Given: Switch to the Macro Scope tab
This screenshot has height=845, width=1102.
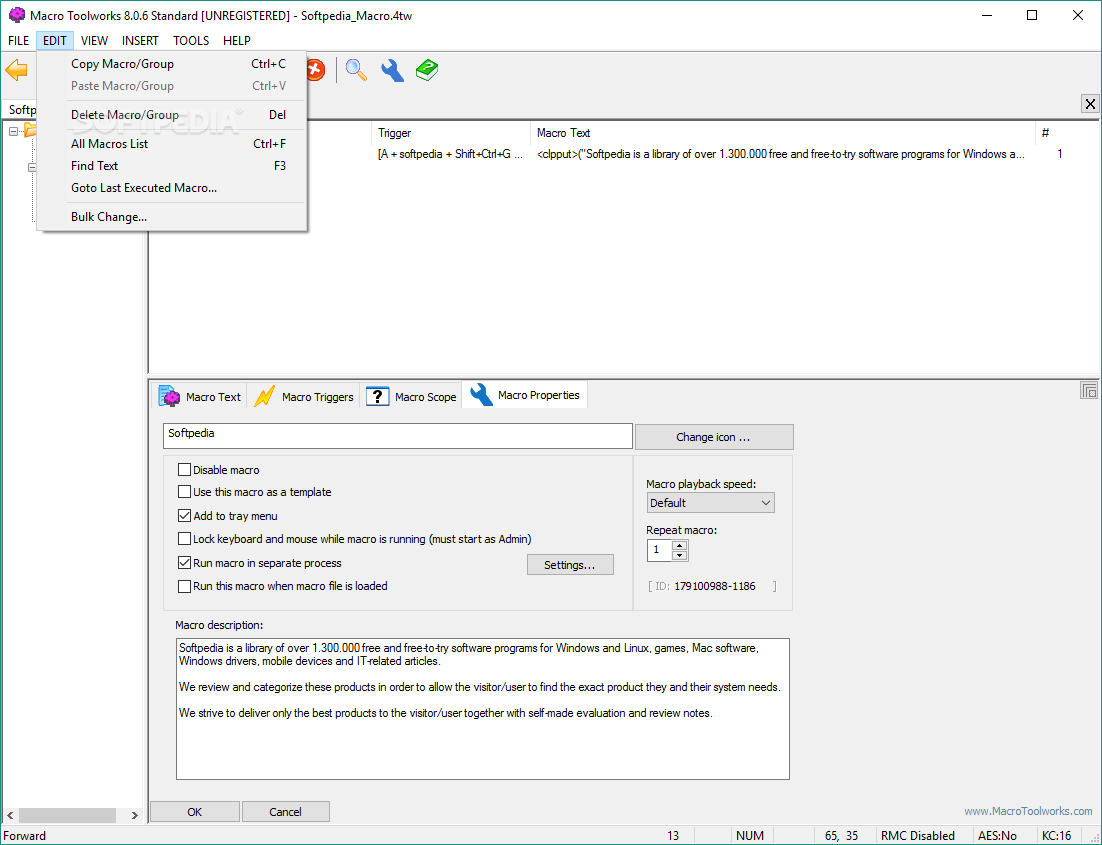Looking at the screenshot, I should tap(411, 396).
